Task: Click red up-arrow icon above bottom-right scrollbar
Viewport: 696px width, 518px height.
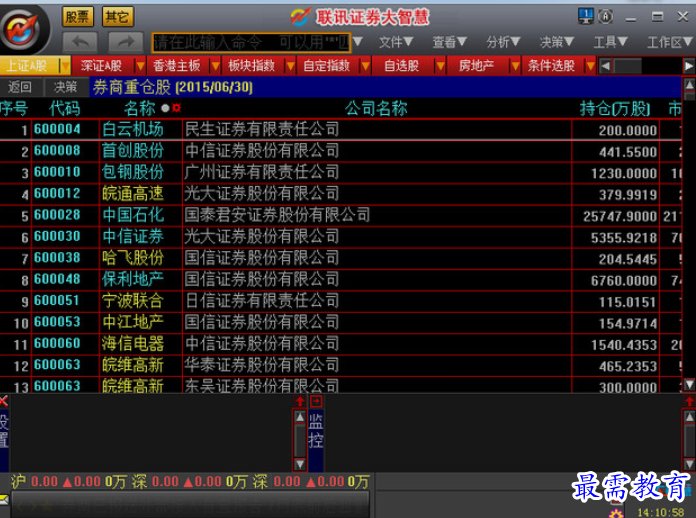Action: point(689,402)
